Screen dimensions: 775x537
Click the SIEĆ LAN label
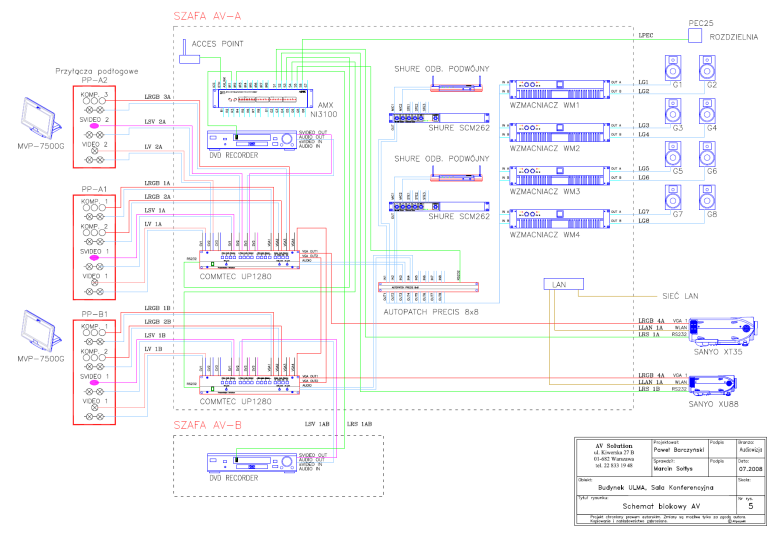pos(680,296)
